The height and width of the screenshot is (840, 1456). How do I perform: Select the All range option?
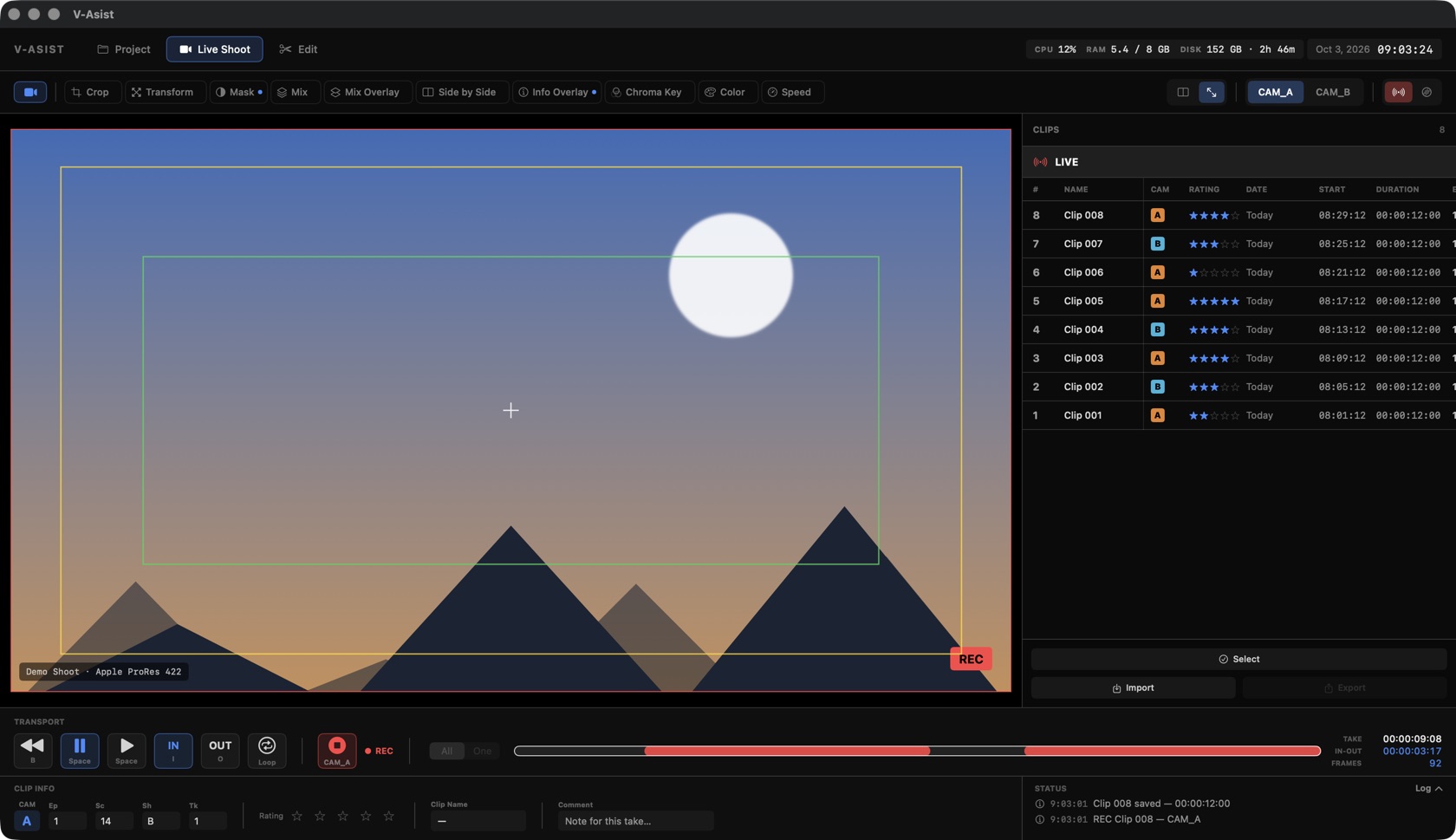[x=447, y=751]
